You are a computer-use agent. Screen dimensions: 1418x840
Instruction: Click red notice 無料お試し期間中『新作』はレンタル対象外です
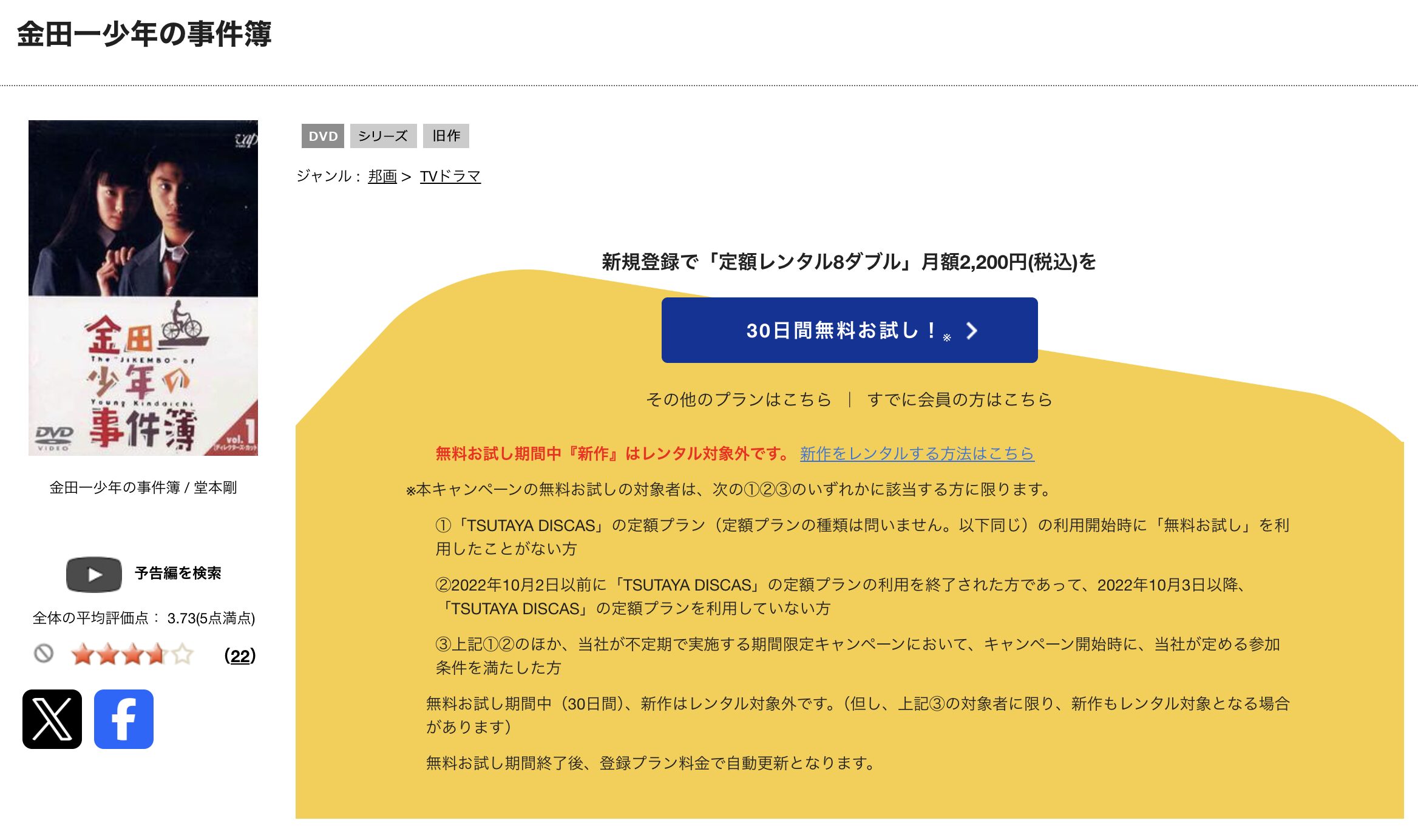point(612,453)
